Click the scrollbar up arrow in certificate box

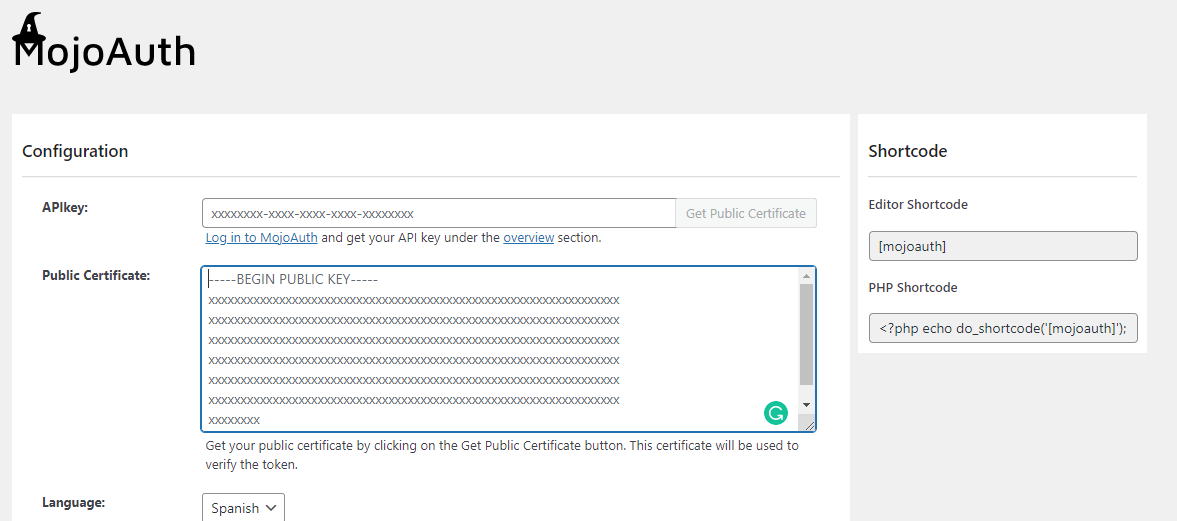point(806,276)
